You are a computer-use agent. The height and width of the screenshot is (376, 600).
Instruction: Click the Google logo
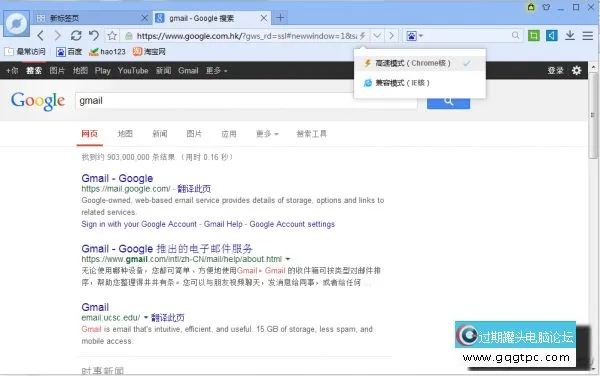pos(38,101)
